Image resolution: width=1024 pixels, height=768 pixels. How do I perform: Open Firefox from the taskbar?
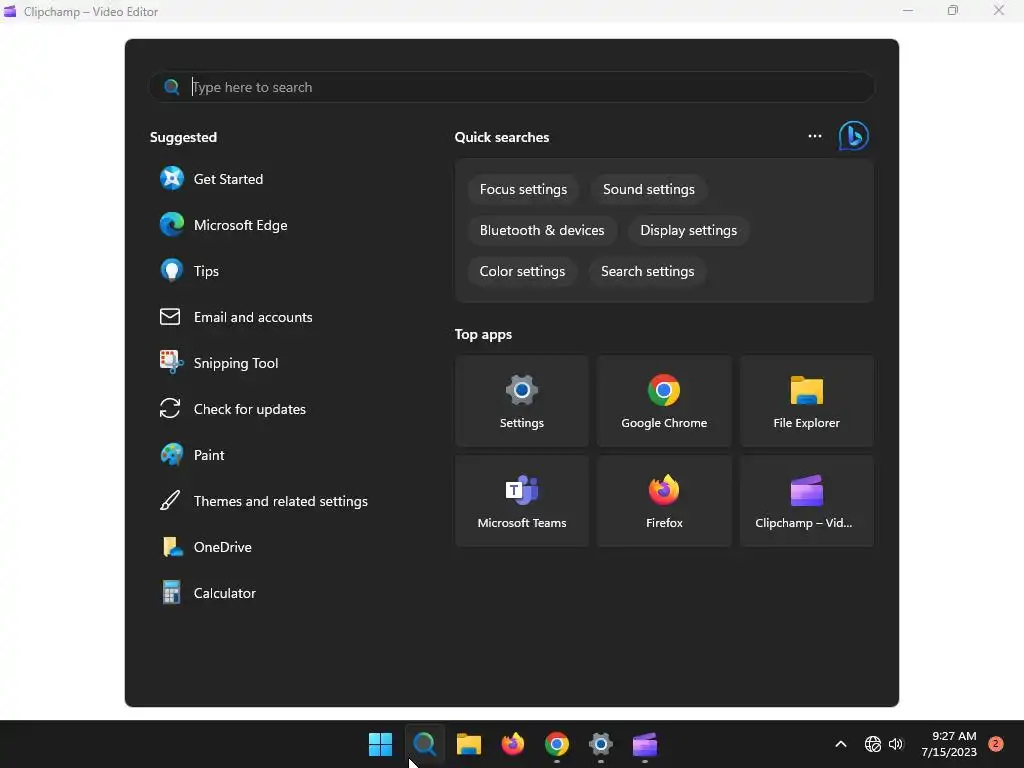click(513, 744)
